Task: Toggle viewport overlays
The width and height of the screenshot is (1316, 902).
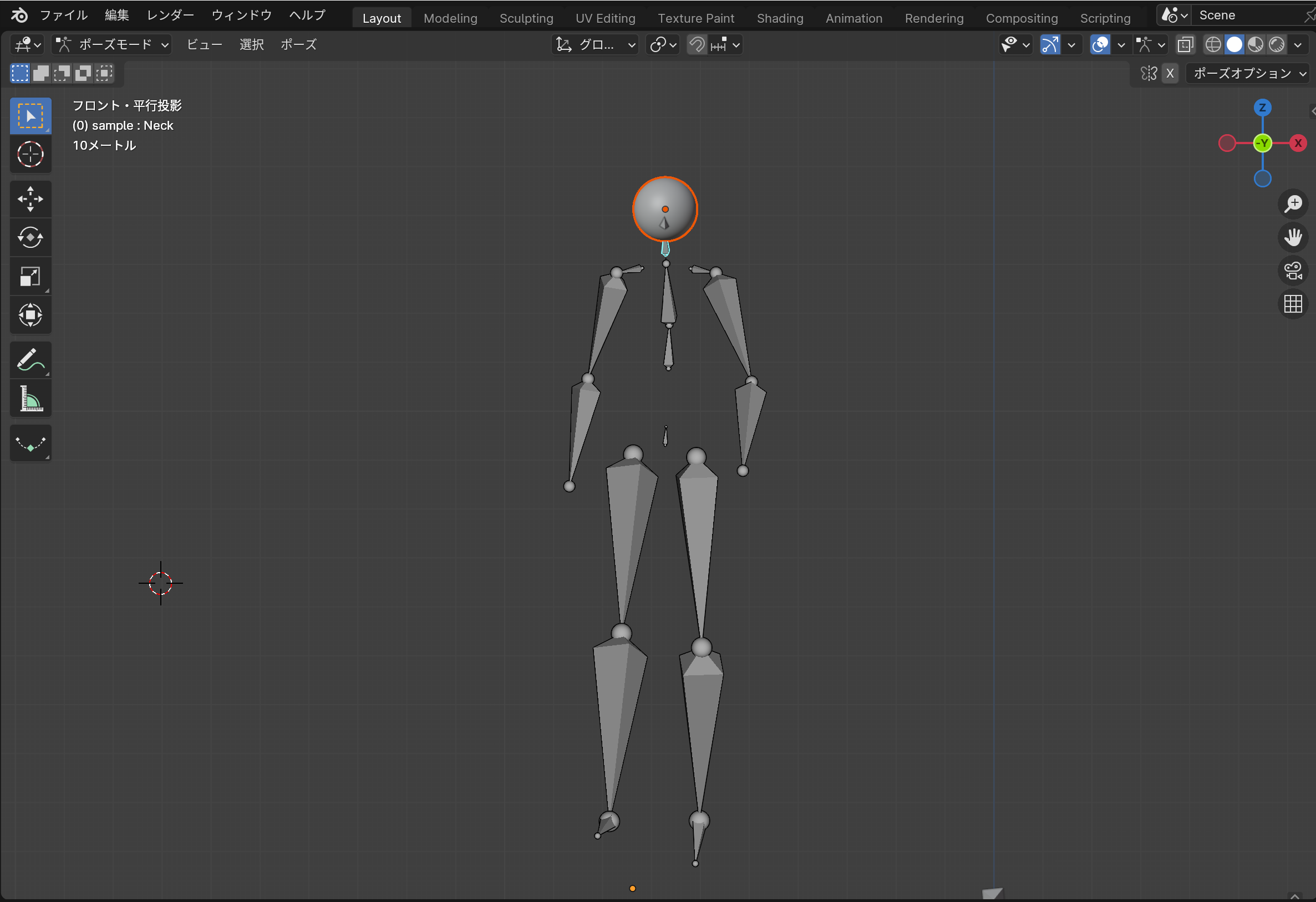Action: click(x=1100, y=45)
